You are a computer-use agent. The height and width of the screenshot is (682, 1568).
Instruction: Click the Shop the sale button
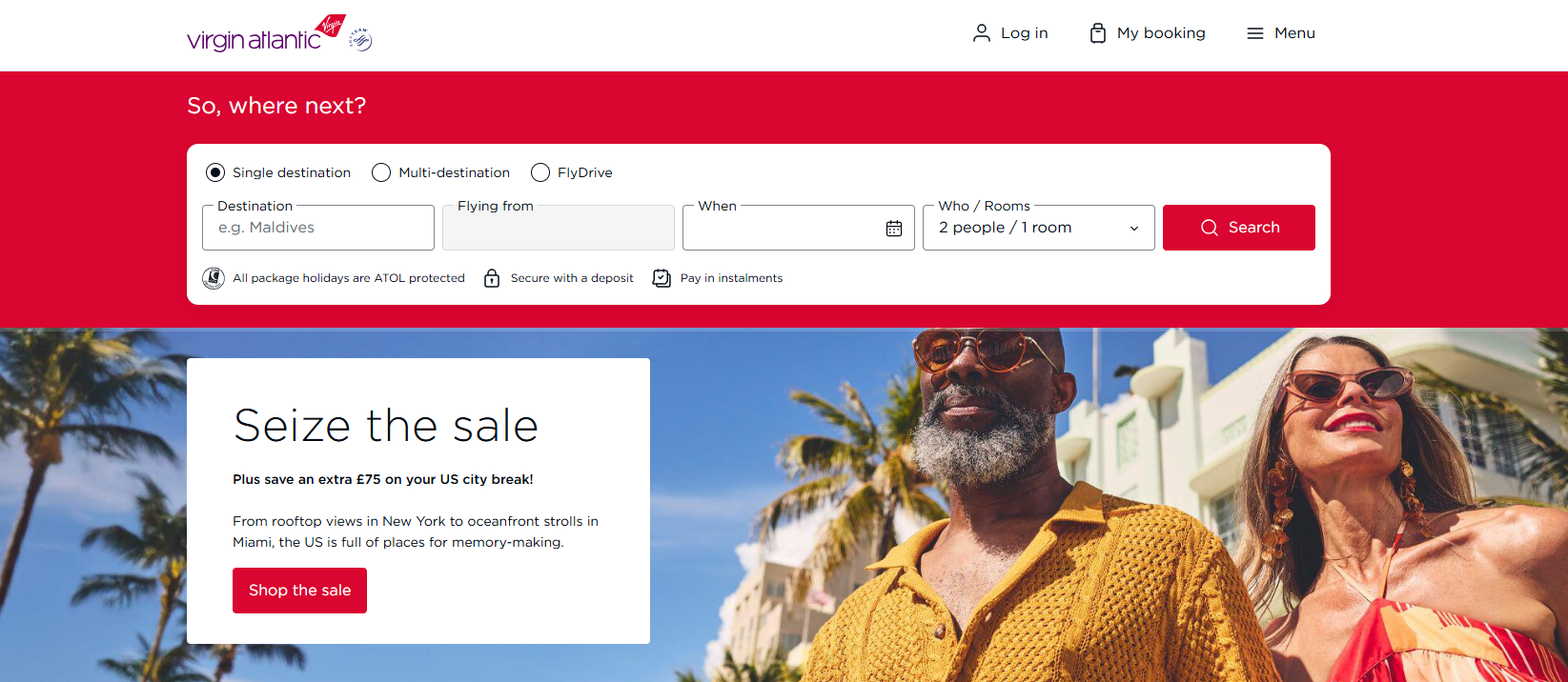point(299,591)
